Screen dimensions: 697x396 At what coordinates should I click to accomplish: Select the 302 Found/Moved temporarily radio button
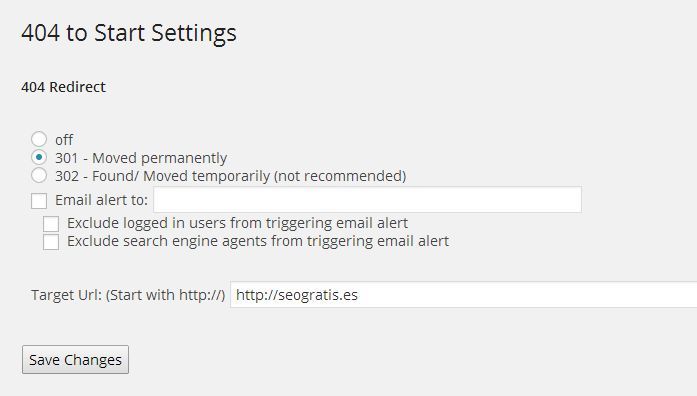coord(39,175)
